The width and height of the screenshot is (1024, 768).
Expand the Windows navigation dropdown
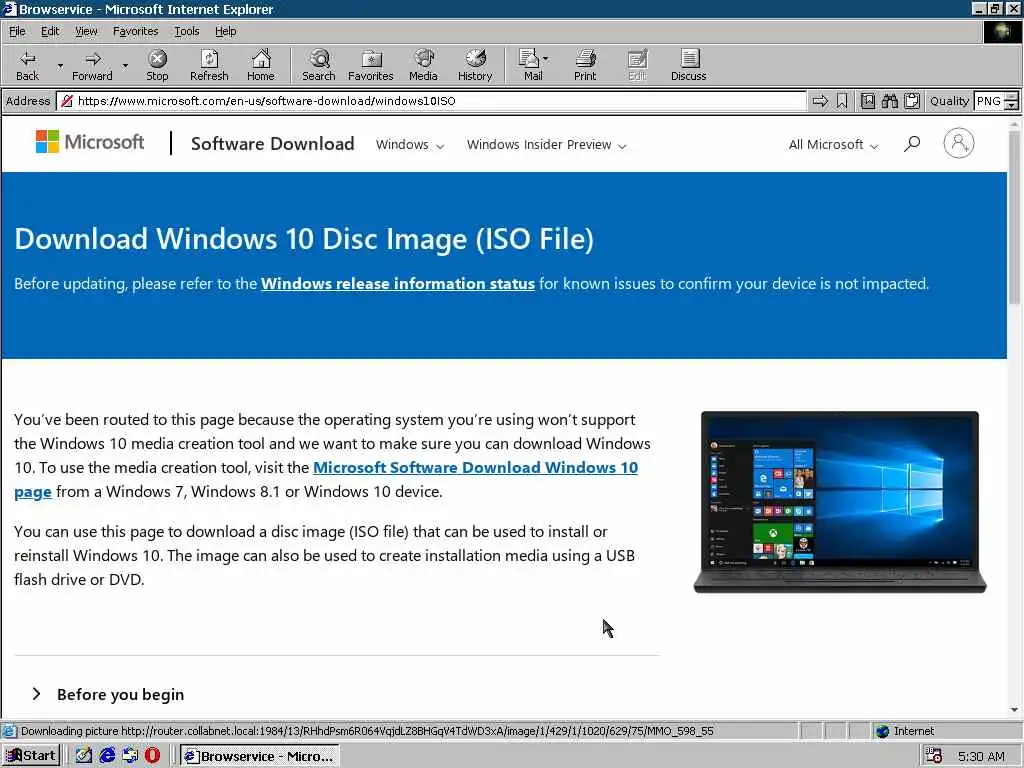(x=409, y=144)
